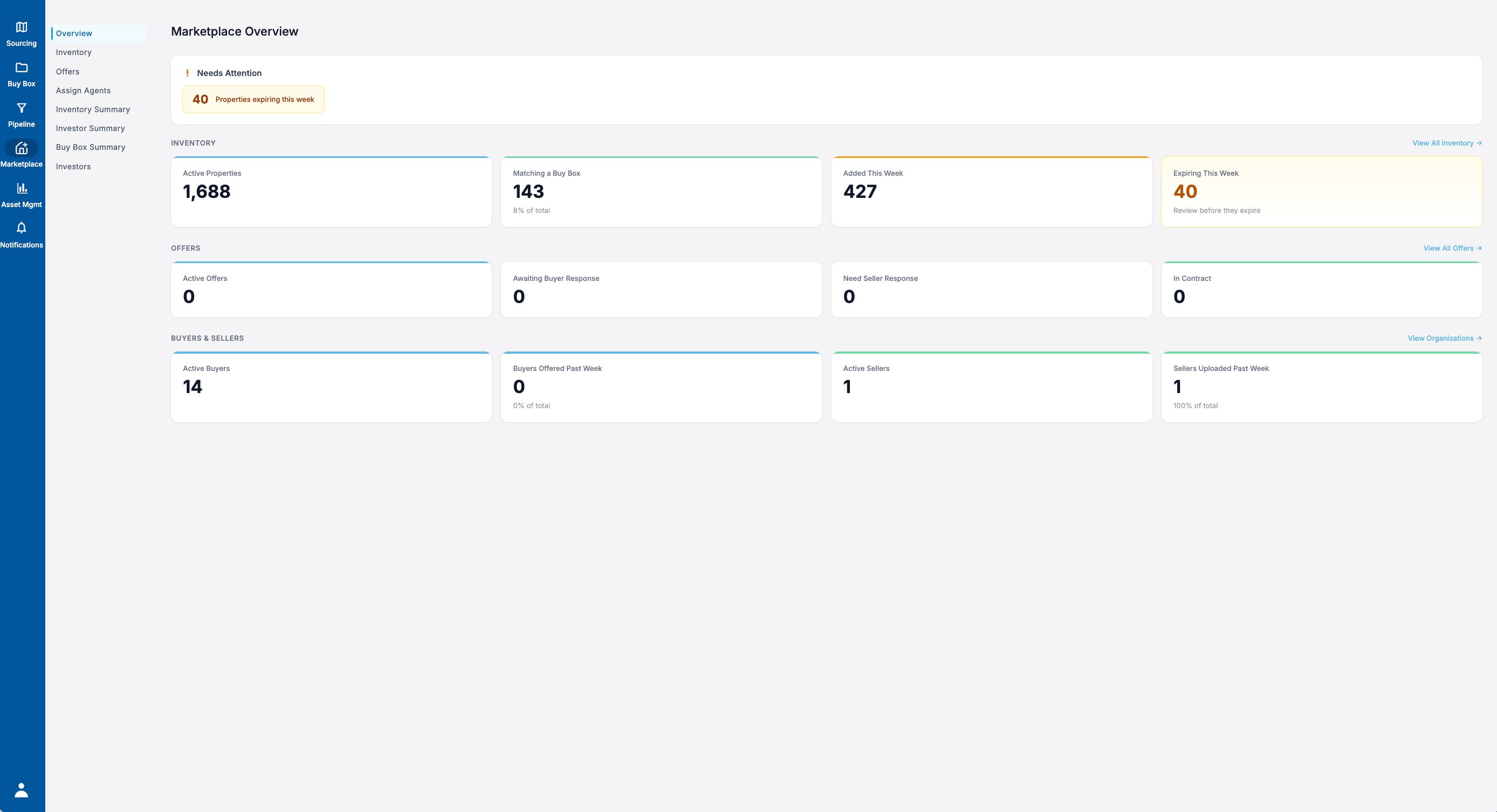Click the 1,688 active properties value
This screenshot has height=812, width=1497.
207,192
